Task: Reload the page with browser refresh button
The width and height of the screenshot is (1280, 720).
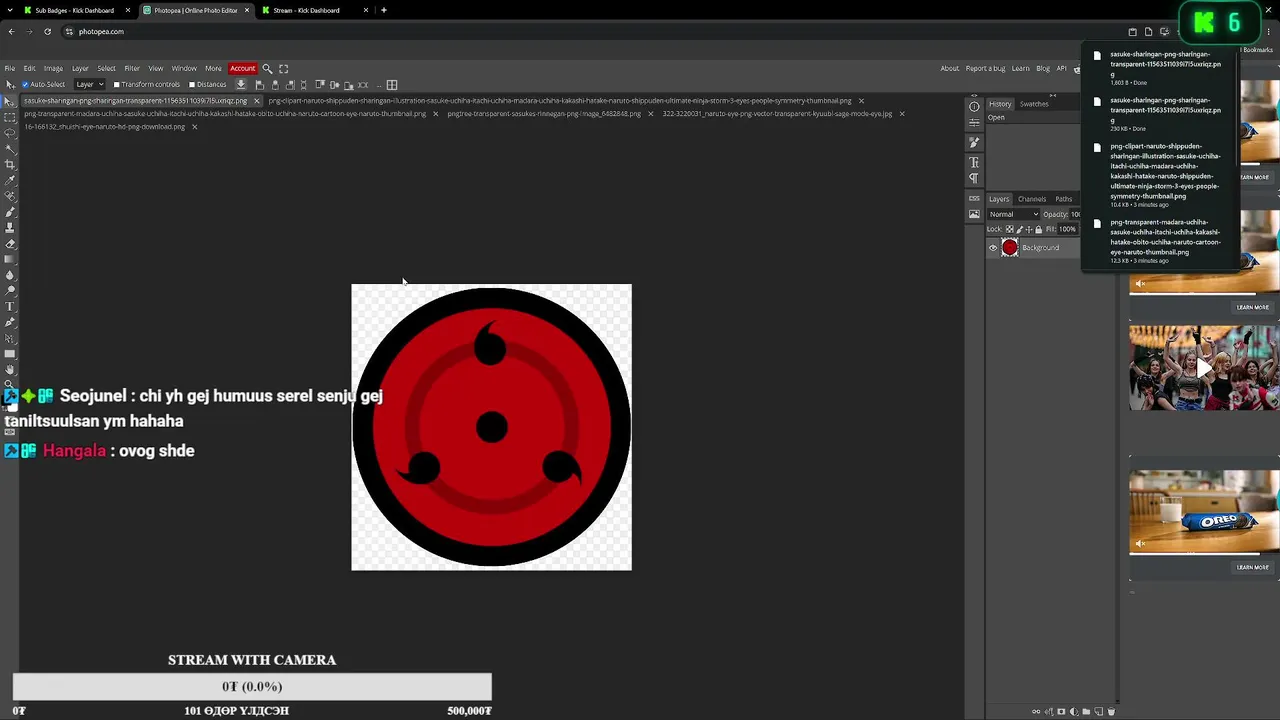Action: (47, 31)
